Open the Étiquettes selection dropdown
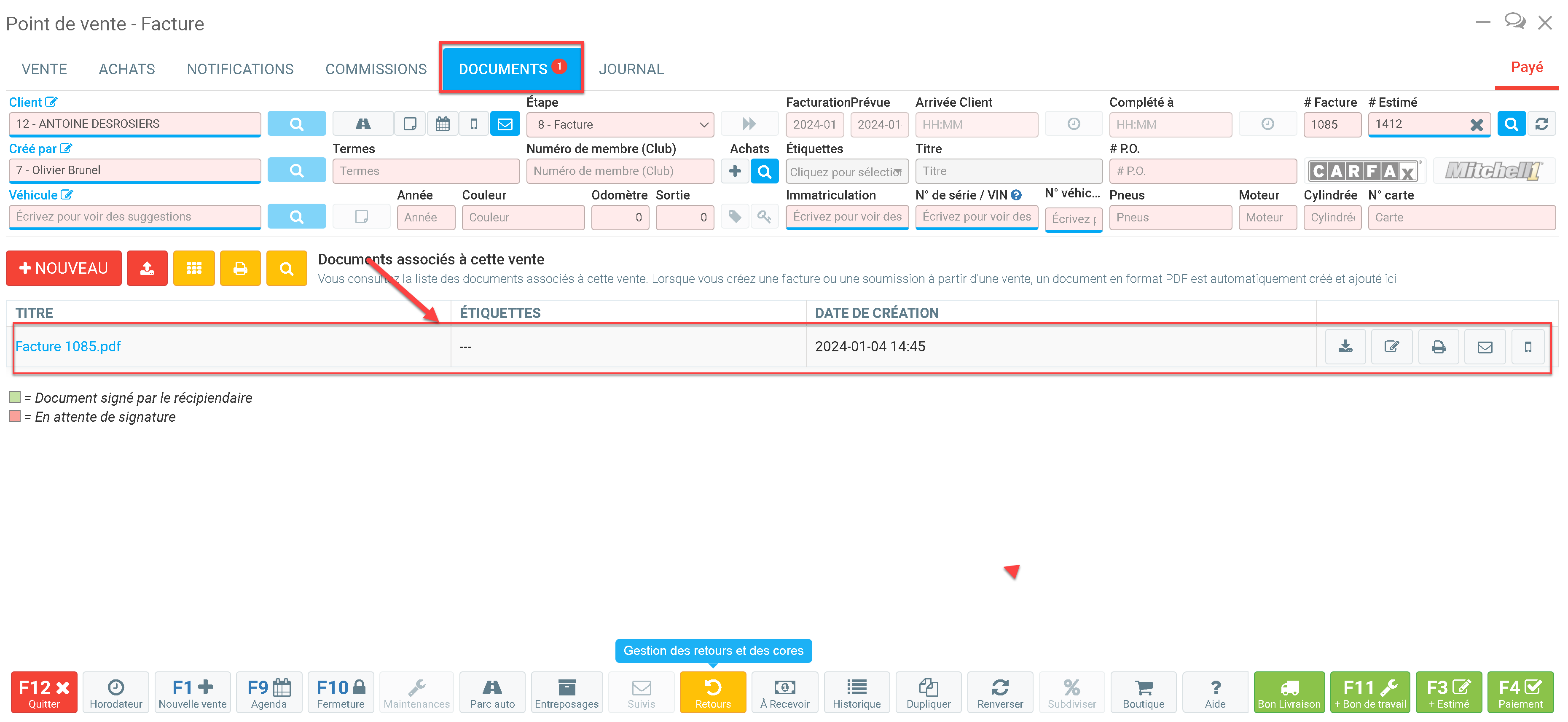The height and width of the screenshot is (722, 1568). pyautogui.click(x=846, y=172)
